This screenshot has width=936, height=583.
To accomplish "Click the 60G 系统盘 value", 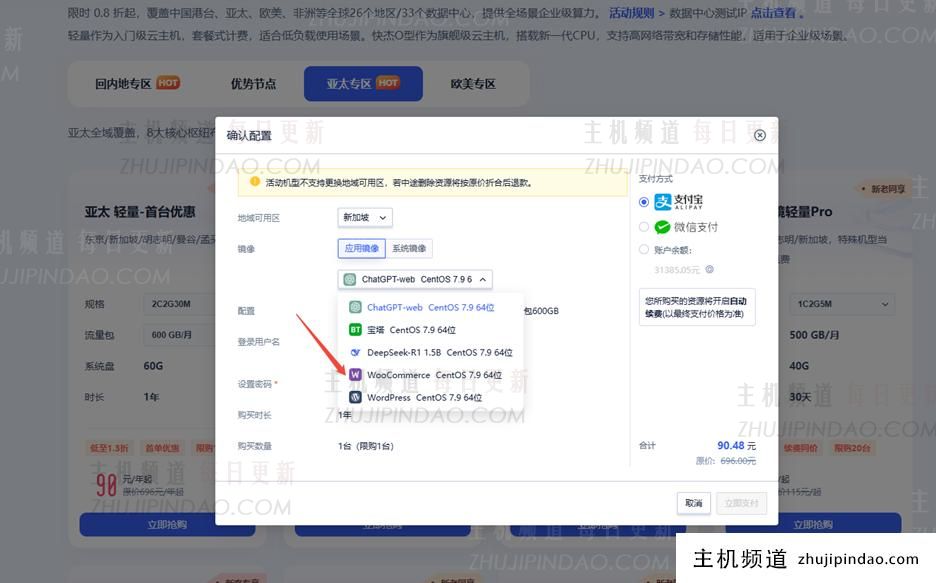I will [x=153, y=366].
